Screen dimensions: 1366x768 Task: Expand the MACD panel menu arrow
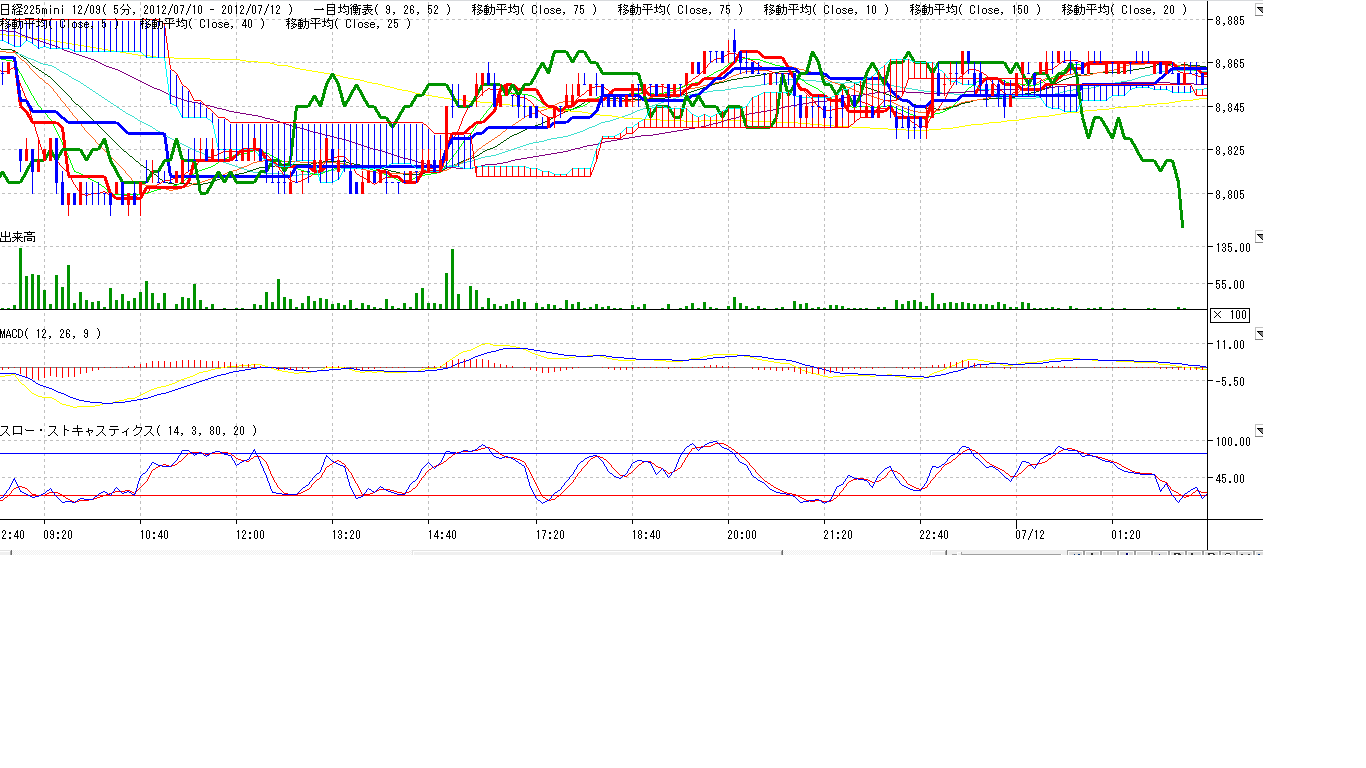coord(1259,332)
